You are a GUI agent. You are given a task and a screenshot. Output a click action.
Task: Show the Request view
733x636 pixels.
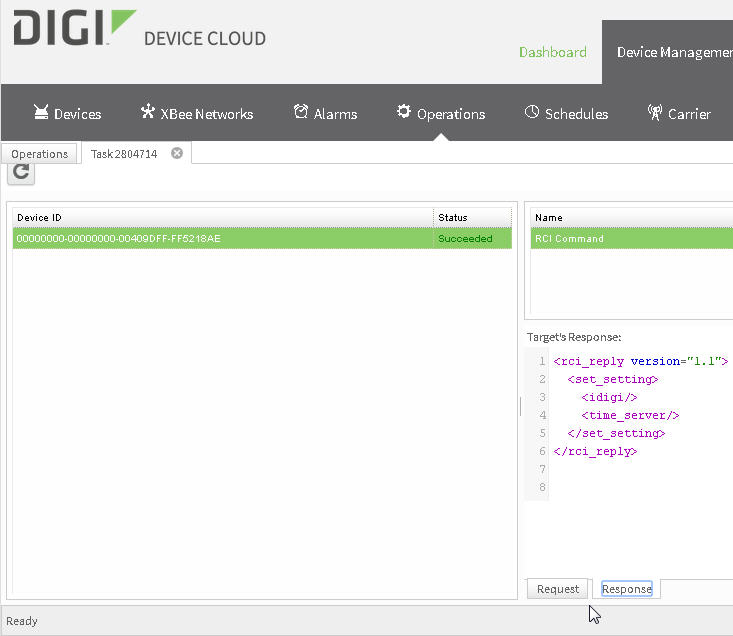[x=557, y=589]
